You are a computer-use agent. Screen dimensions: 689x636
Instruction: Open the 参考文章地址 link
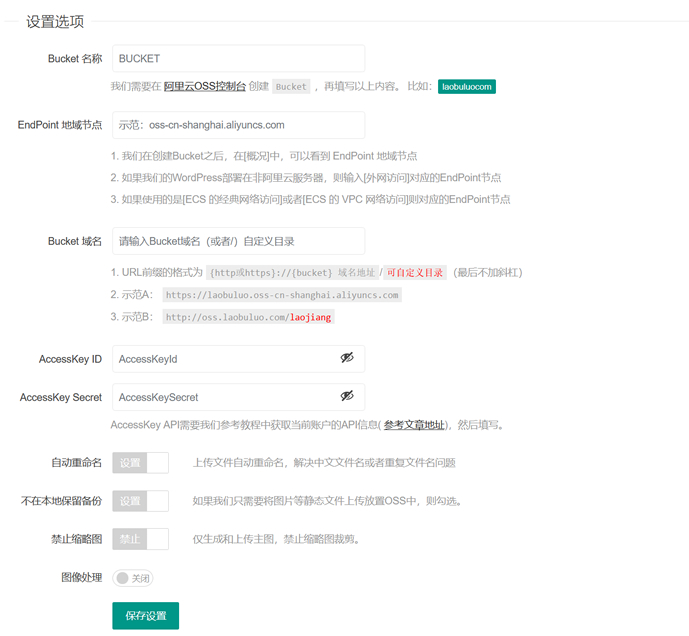click(x=414, y=425)
